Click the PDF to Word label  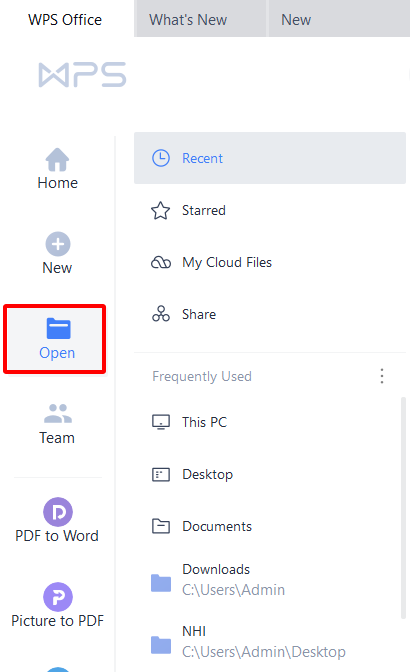(57, 536)
